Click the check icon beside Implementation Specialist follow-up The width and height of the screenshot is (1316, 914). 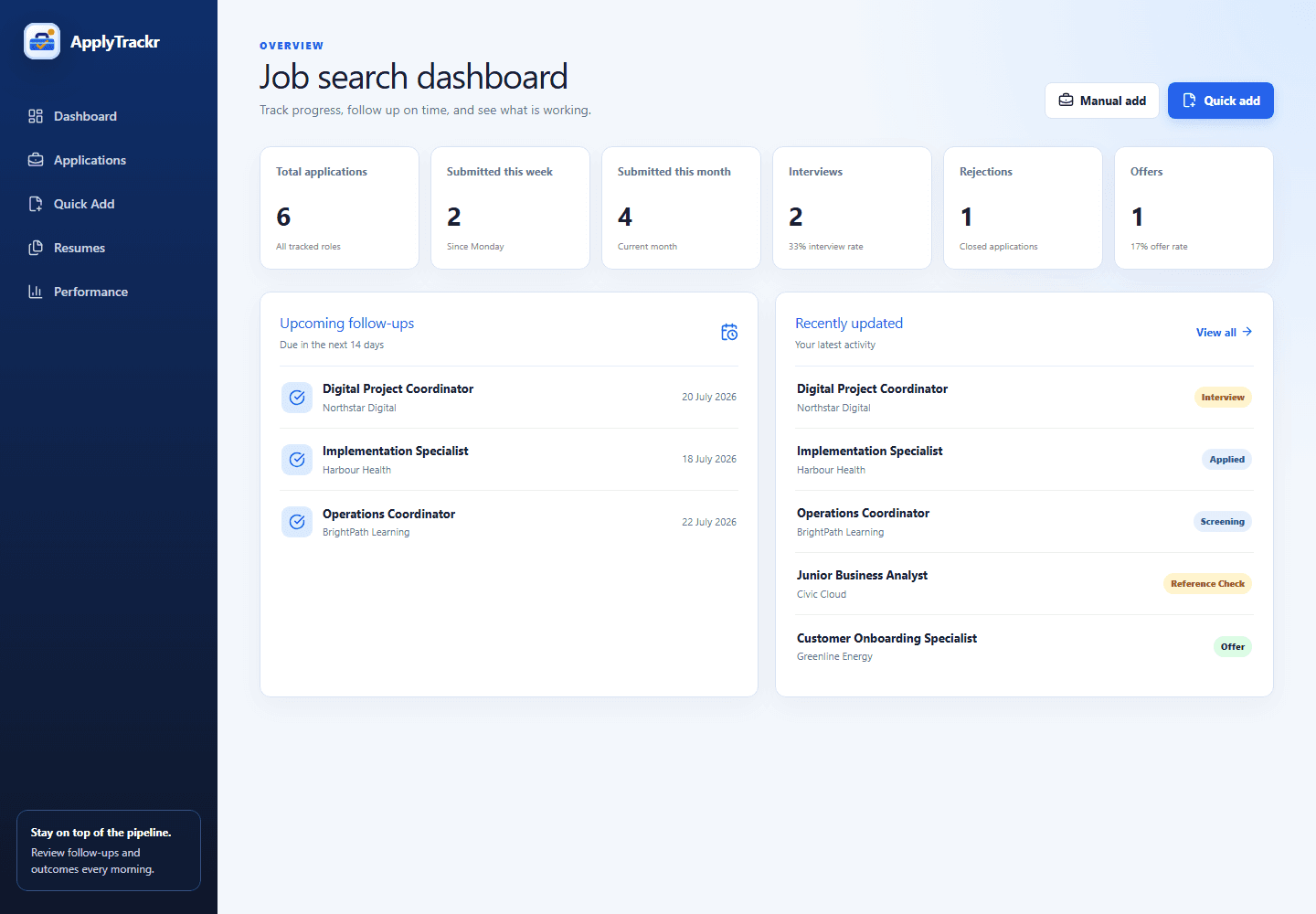297,460
